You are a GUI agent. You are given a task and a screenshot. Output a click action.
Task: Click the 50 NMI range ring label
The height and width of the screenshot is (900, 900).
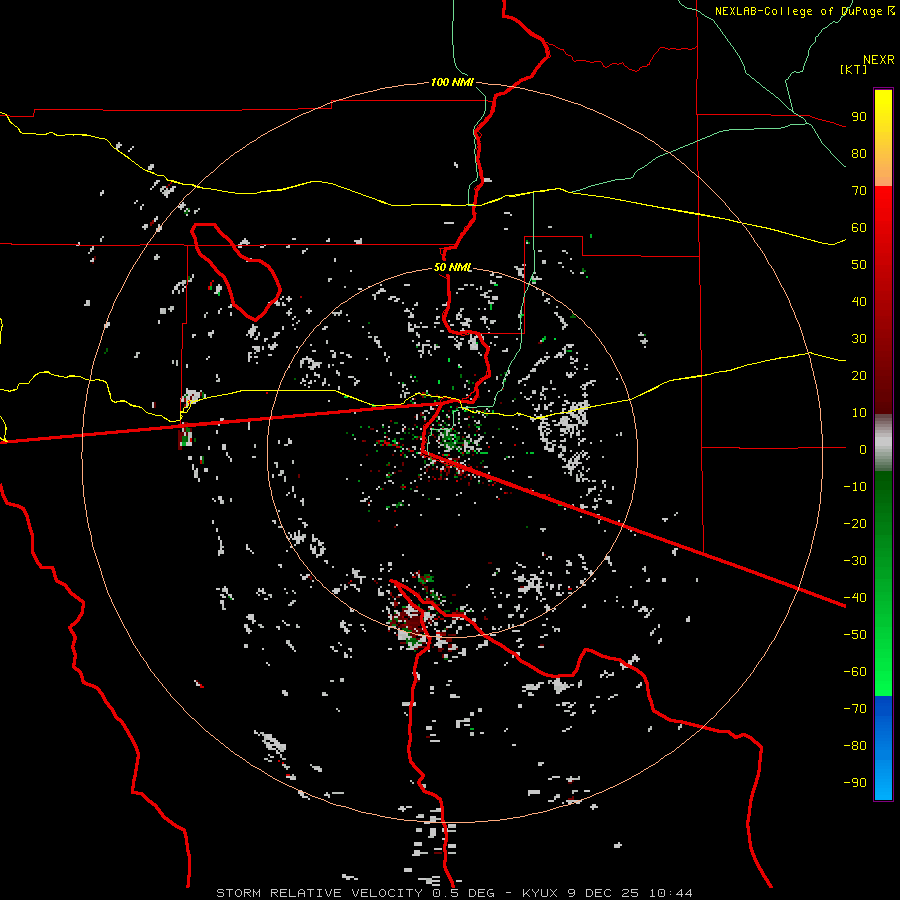[x=452, y=267]
